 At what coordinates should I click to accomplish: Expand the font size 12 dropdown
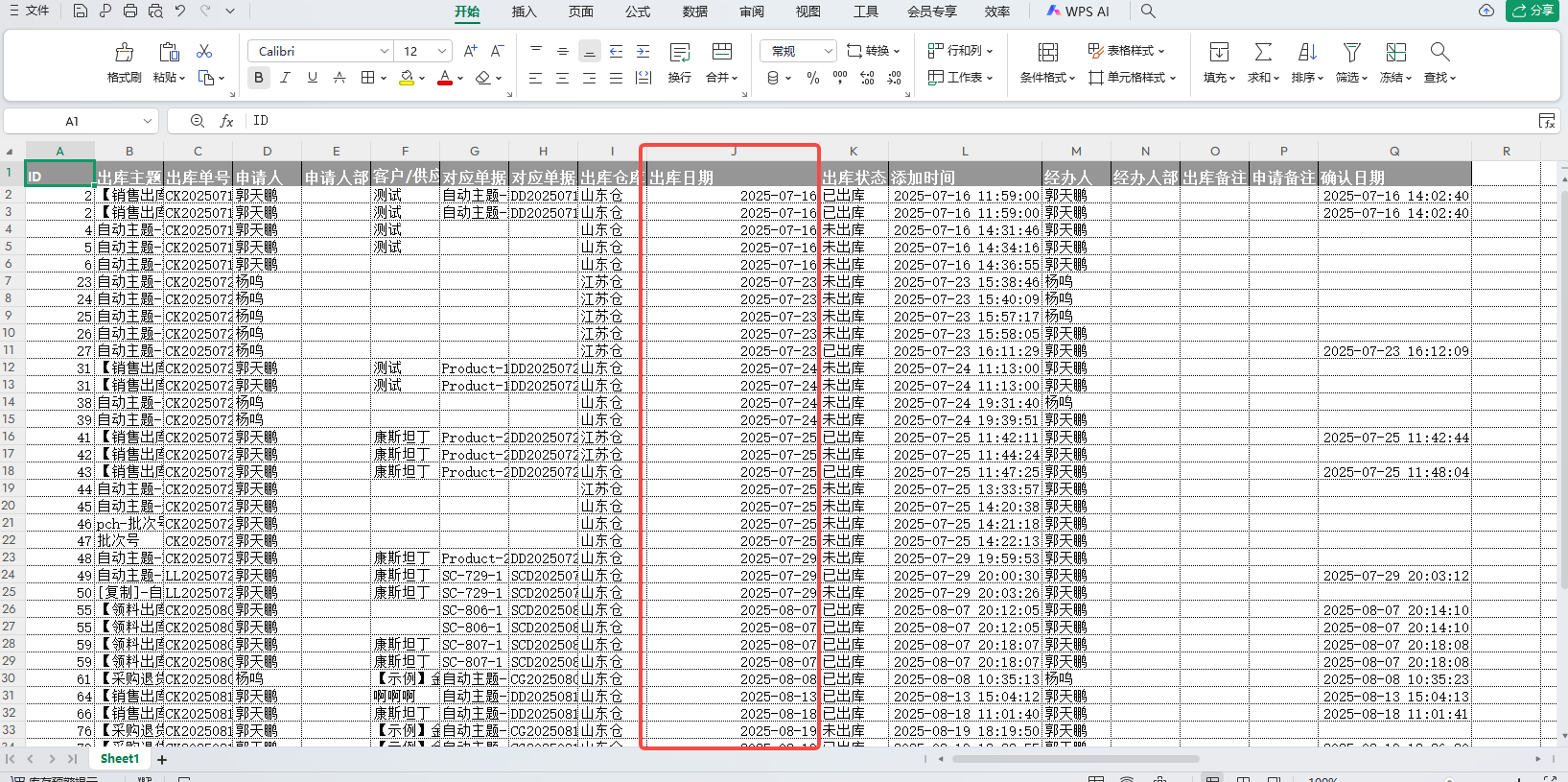coord(442,51)
